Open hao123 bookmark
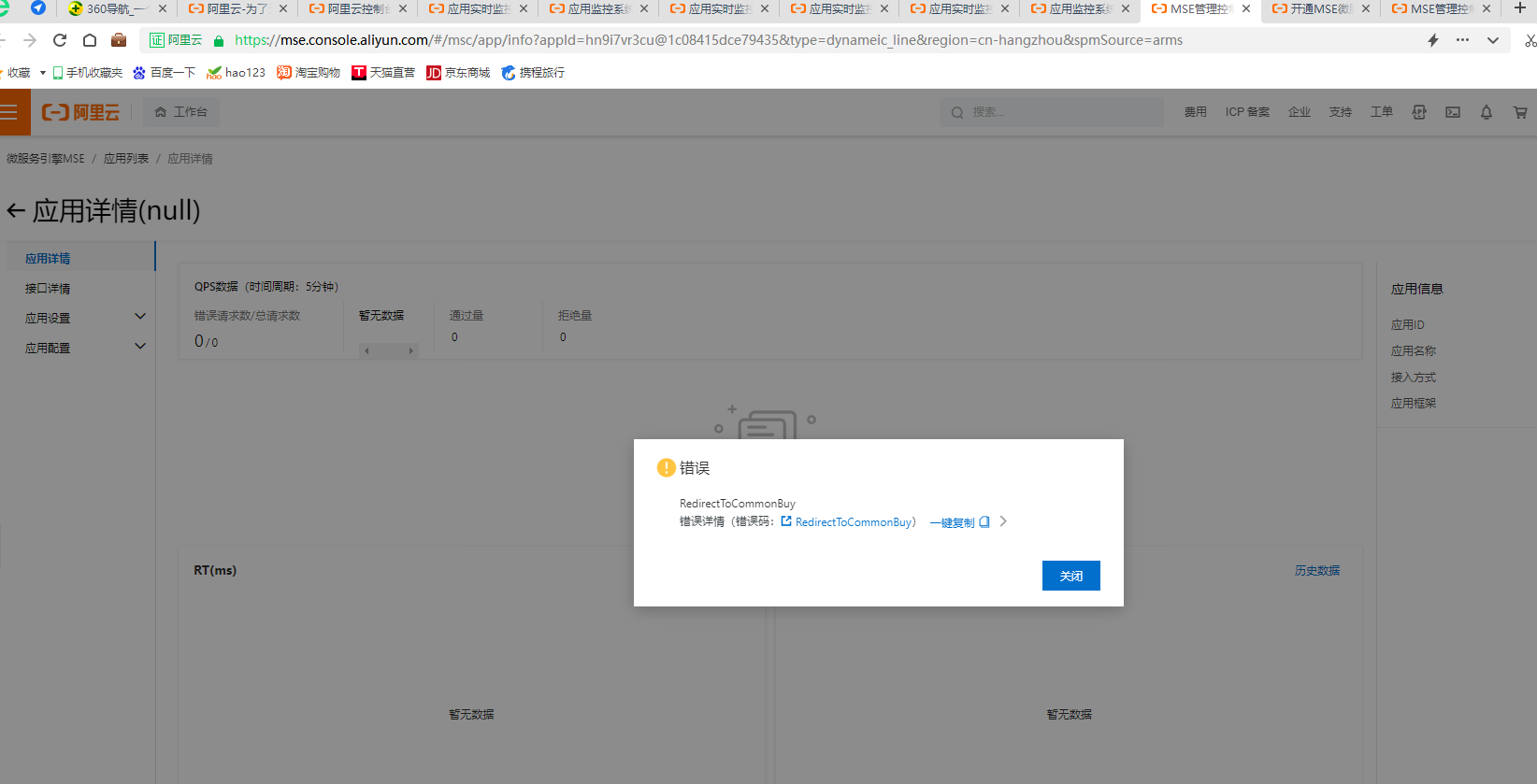The width and height of the screenshot is (1537, 784). 237,73
